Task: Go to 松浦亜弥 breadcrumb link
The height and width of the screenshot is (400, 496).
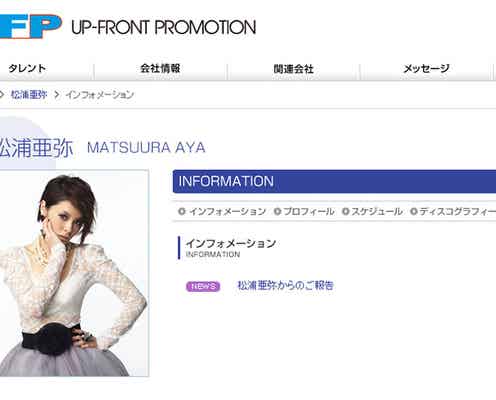Action: pyautogui.click(x=29, y=95)
